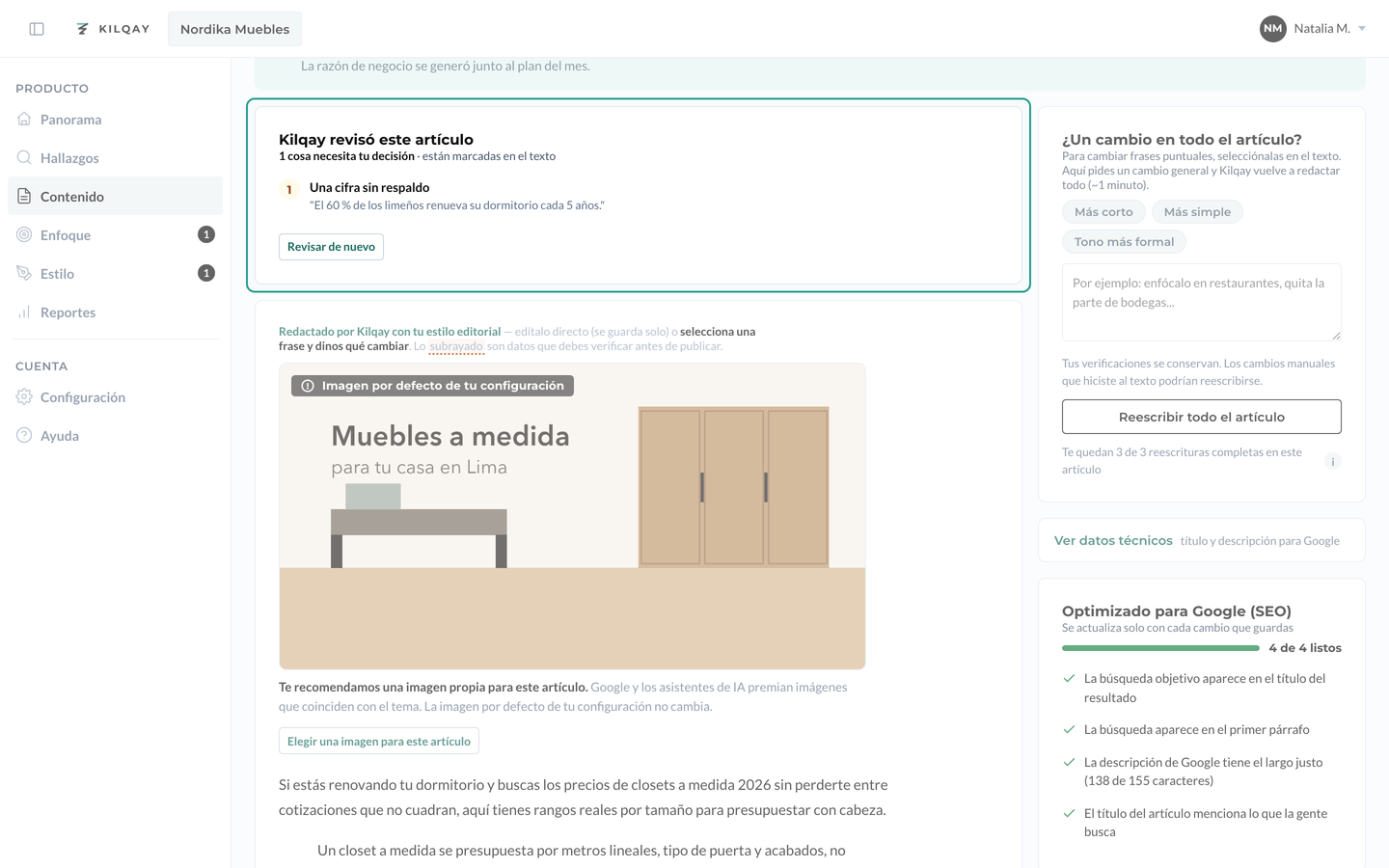Screen dimensions: 1389x868
Task: Click the info icon on default image badge
Action: coord(308,386)
